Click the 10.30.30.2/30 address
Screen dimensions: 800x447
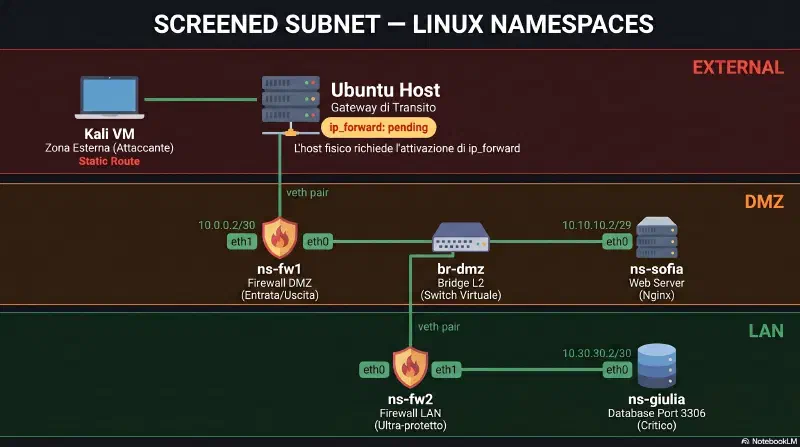(597, 353)
